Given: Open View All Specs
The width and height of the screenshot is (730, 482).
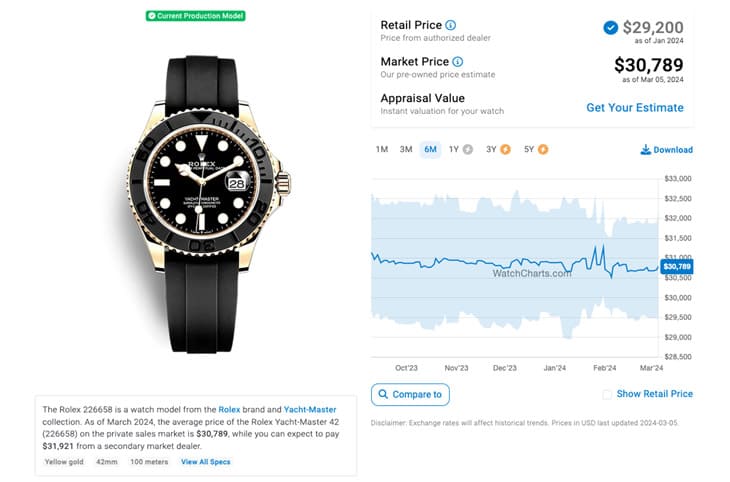Looking at the screenshot, I should coord(206,462).
